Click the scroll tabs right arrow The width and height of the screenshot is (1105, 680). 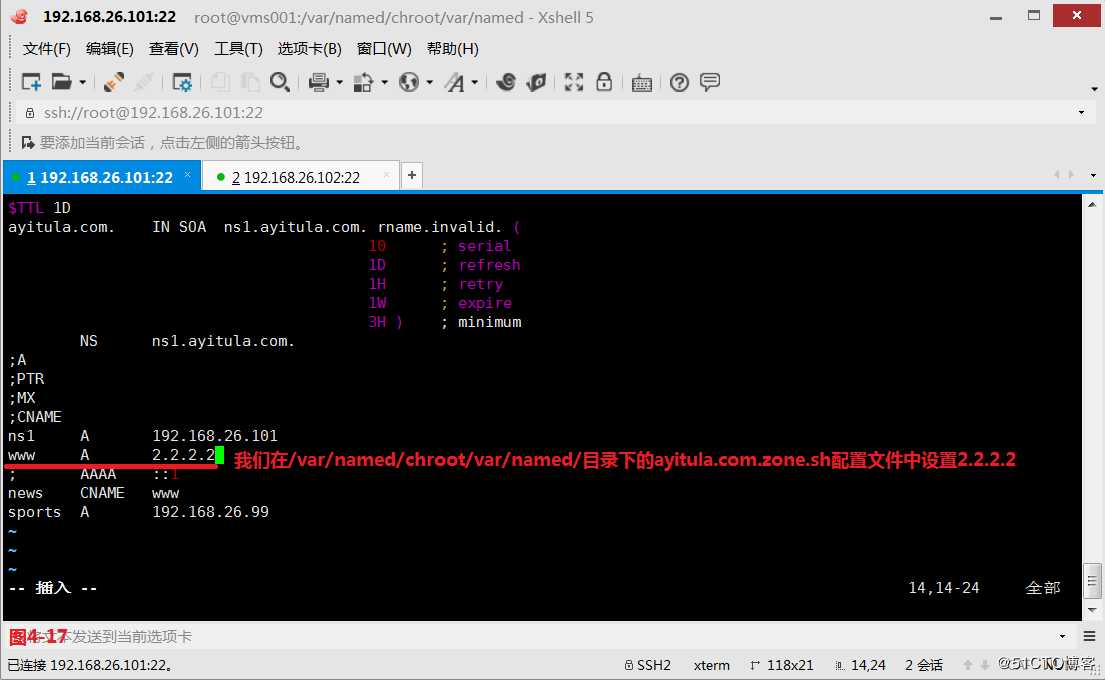1071,175
